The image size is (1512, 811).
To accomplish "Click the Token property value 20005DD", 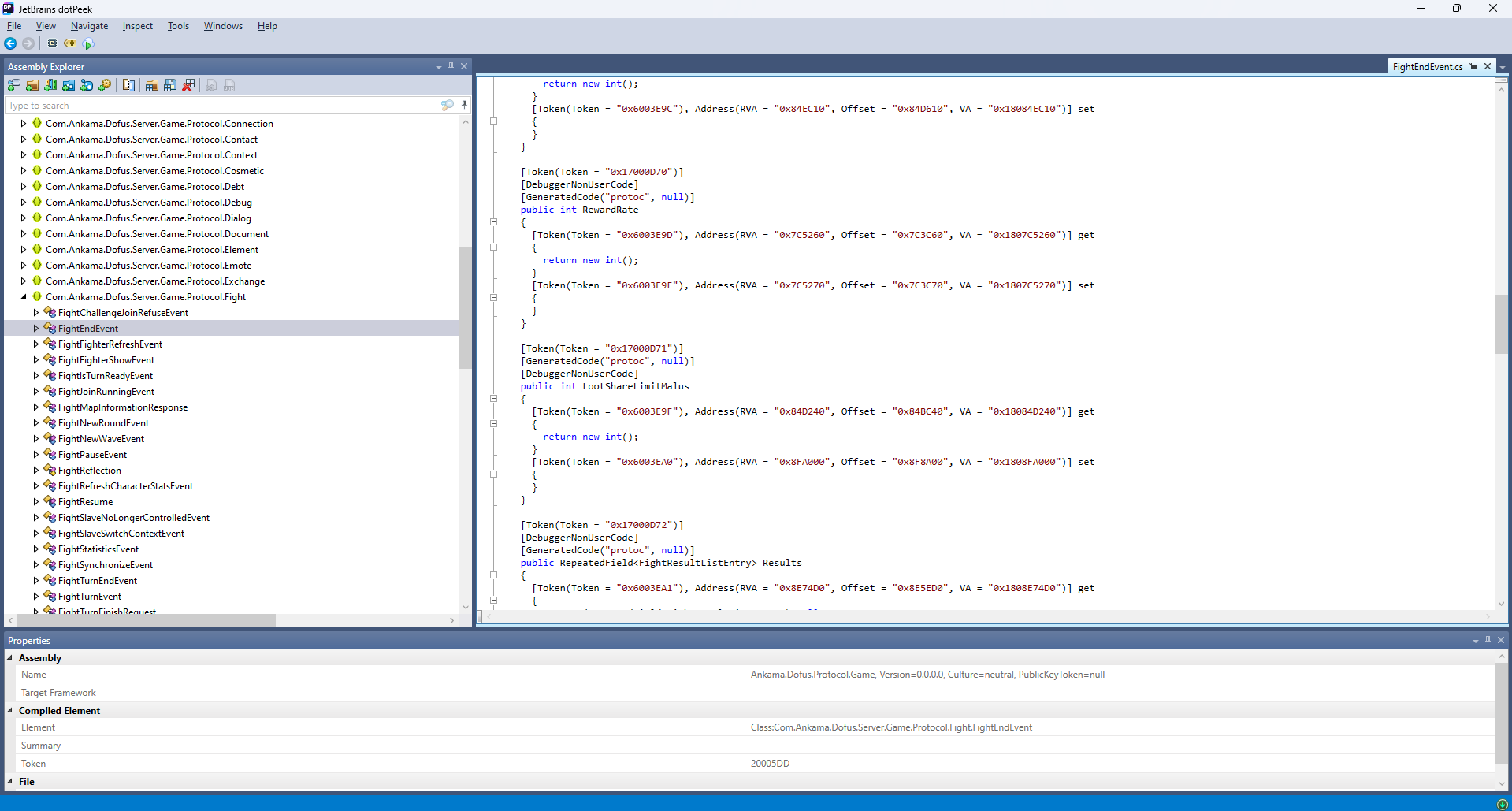I will tap(770, 764).
